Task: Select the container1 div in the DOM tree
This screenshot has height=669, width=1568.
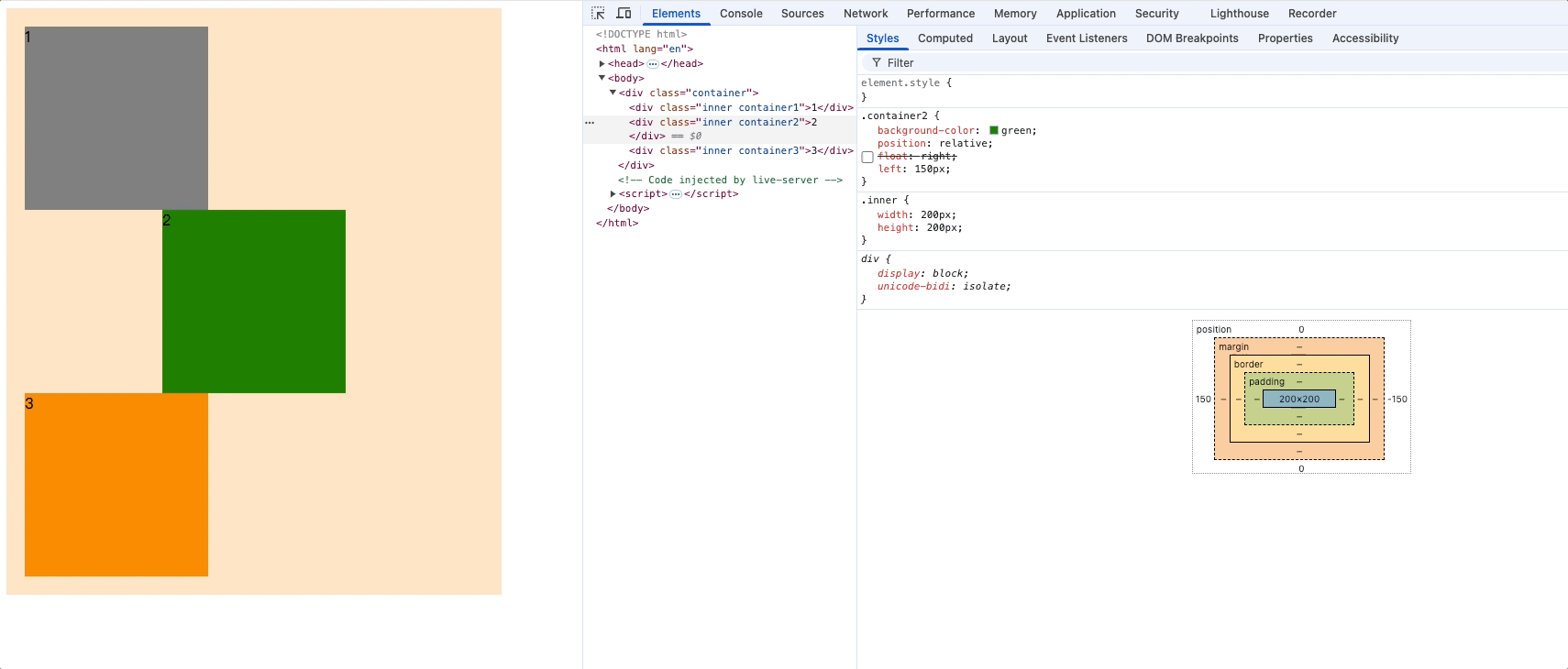Action: (741, 107)
